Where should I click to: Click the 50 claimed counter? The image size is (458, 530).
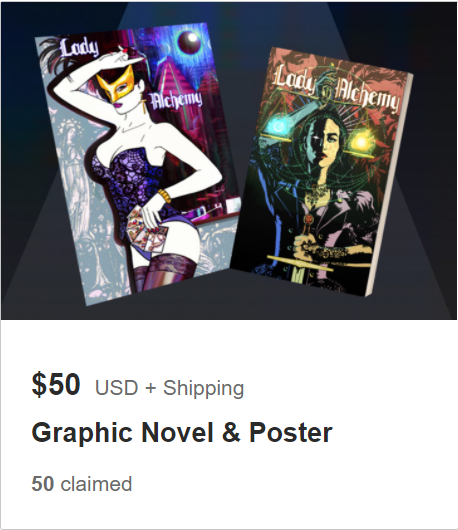pos(81,484)
